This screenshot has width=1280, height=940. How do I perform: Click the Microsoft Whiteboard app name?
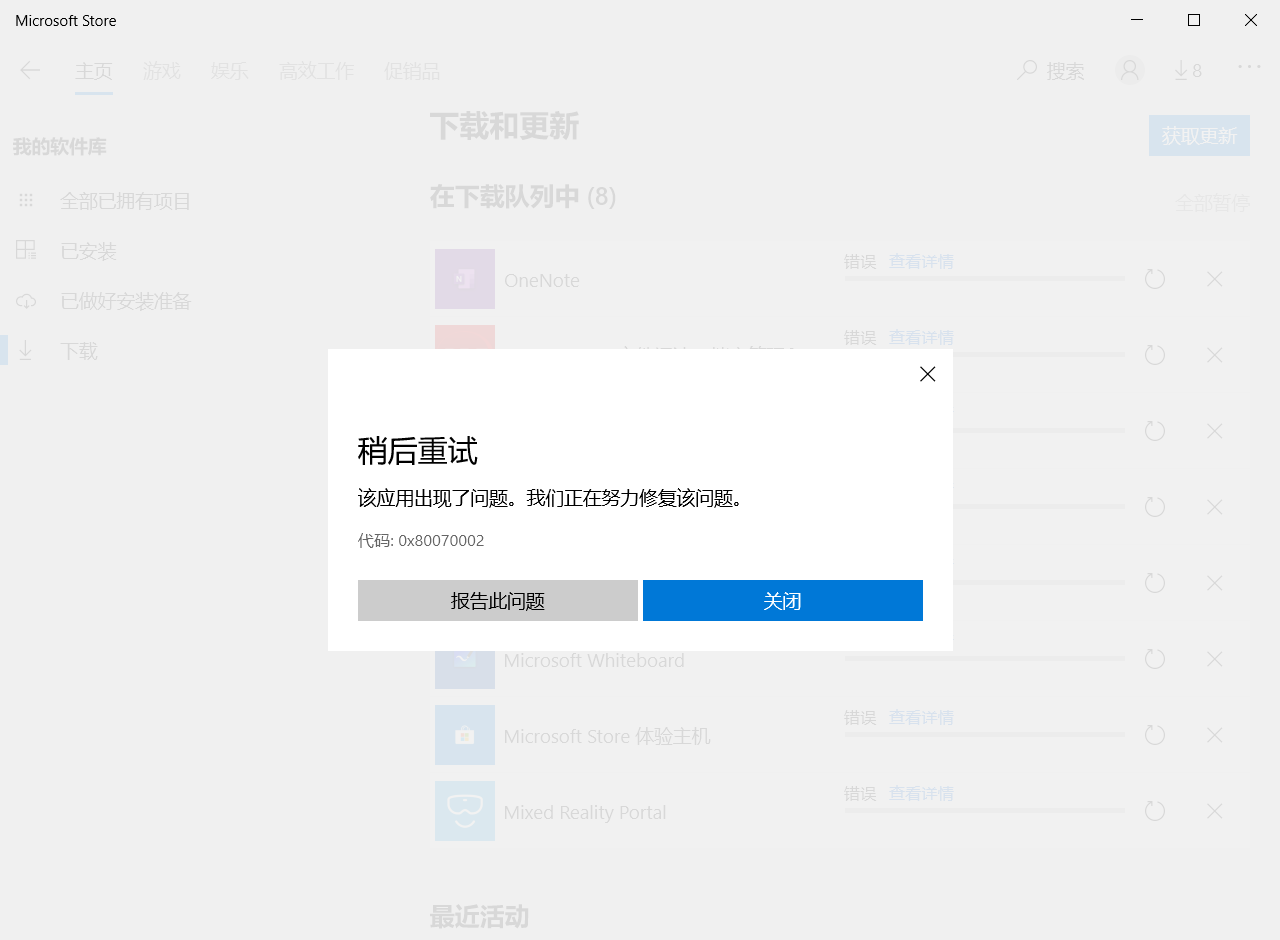click(594, 660)
